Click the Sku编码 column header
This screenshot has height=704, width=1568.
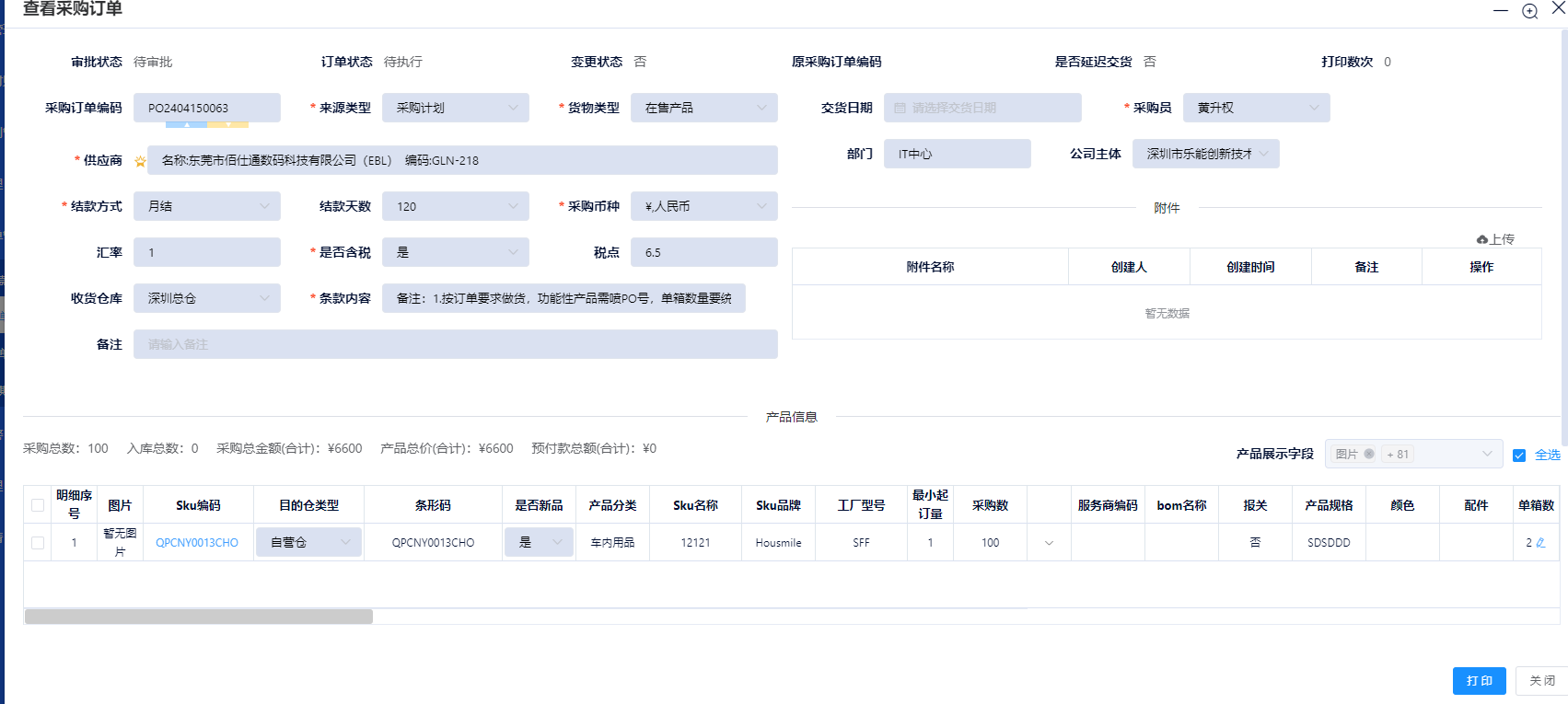[198, 505]
